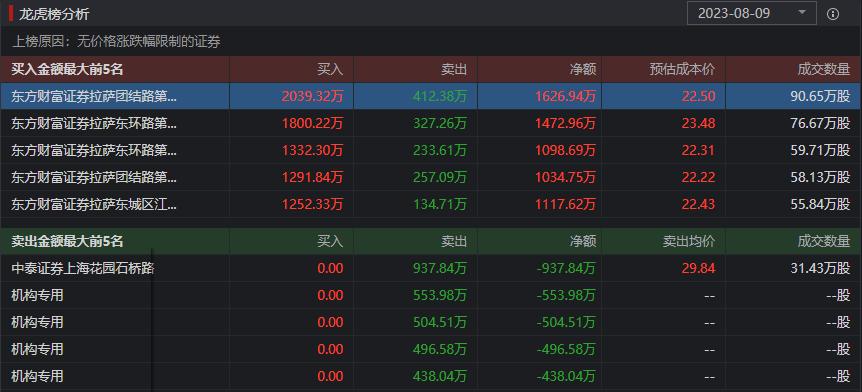The image size is (862, 392).
Task: Click the 23.48 estimated cost cell
Action: (x=699, y=123)
